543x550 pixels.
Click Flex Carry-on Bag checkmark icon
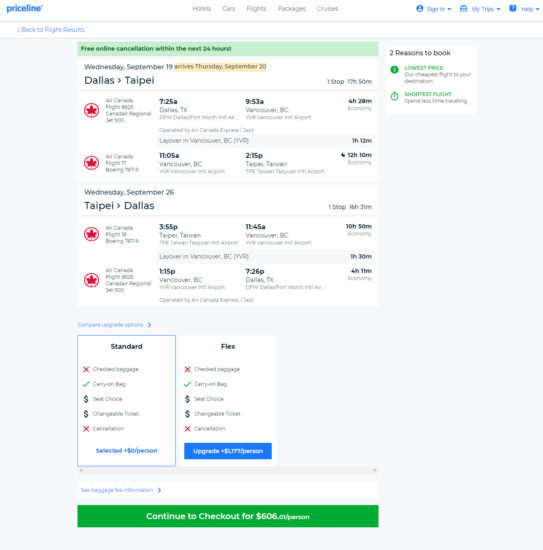pos(187,384)
